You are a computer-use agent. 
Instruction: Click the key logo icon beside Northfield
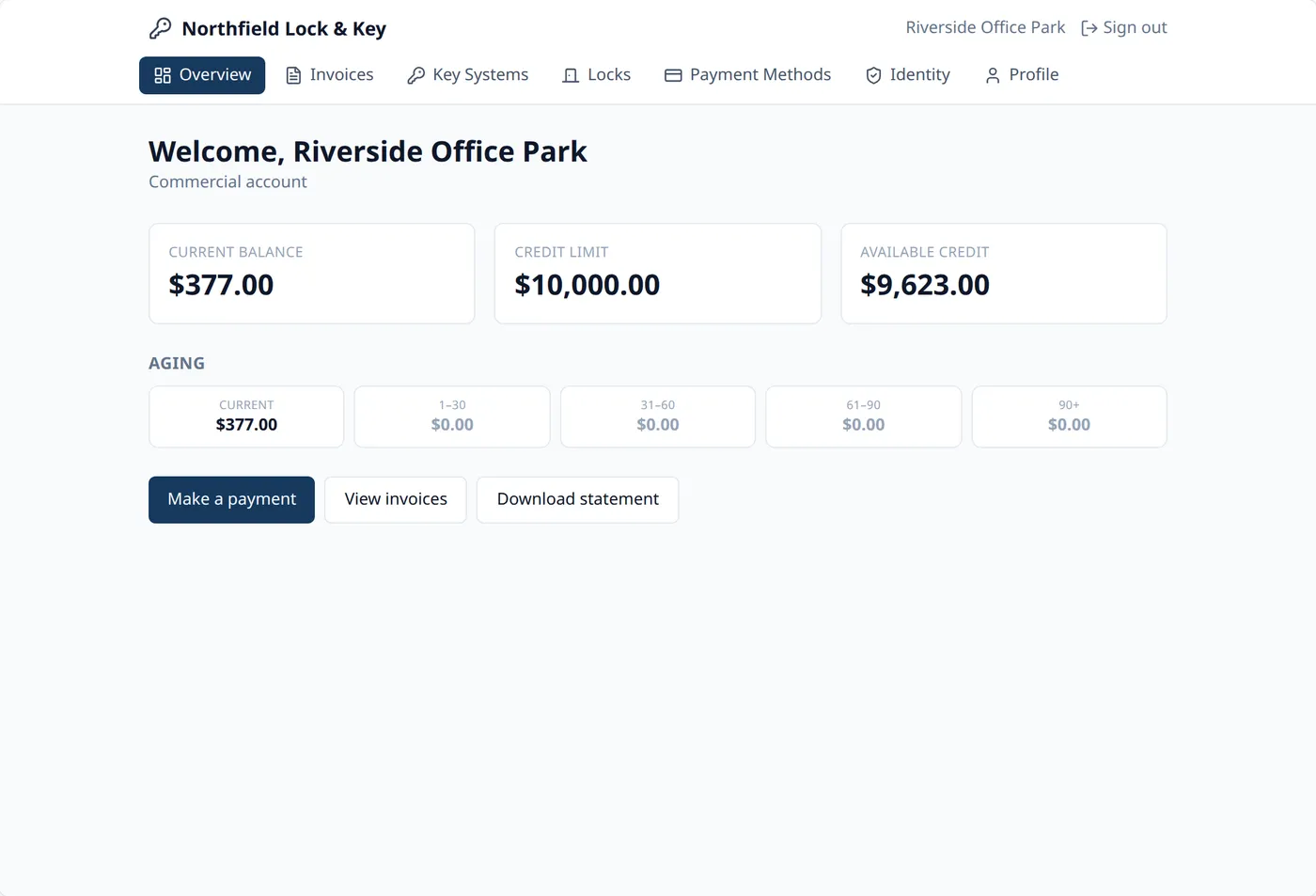coord(161,29)
